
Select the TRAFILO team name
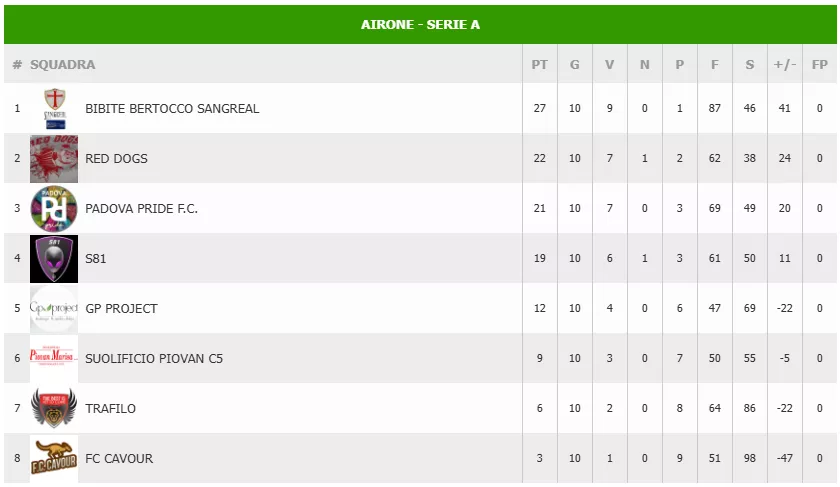(110, 409)
